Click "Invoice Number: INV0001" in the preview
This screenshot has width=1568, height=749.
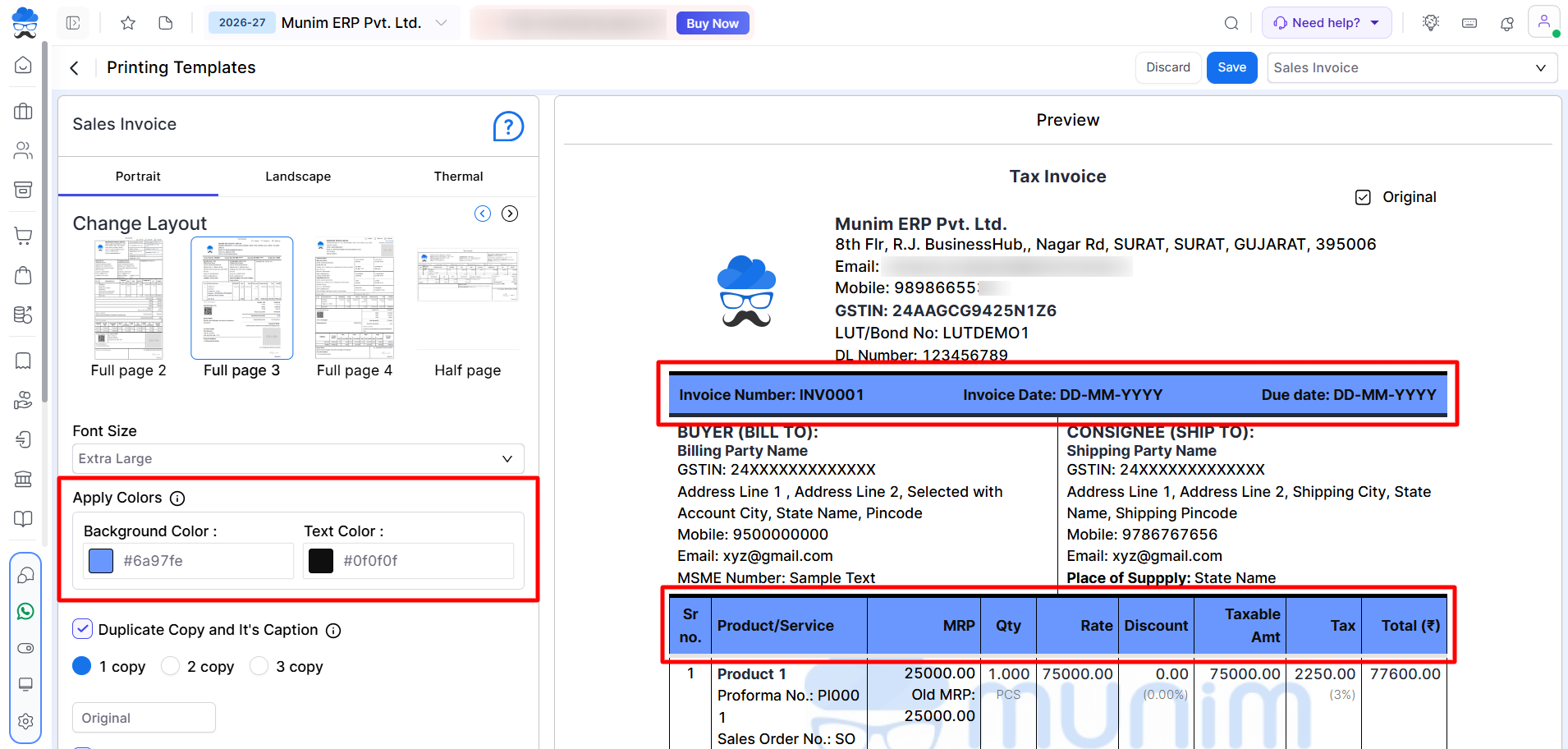pyautogui.click(x=771, y=395)
